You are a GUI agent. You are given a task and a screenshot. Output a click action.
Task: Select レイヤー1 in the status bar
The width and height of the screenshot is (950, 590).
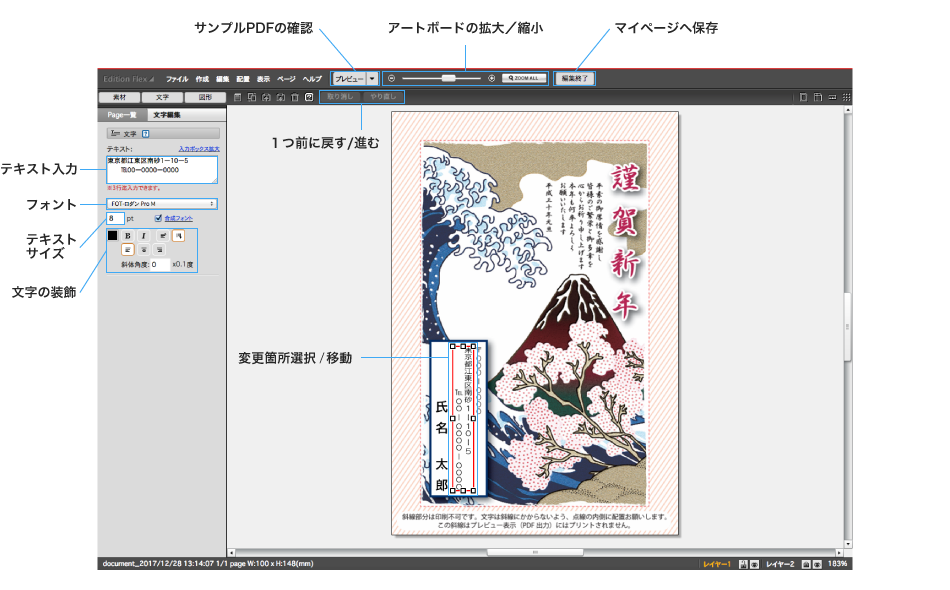[x=717, y=564]
